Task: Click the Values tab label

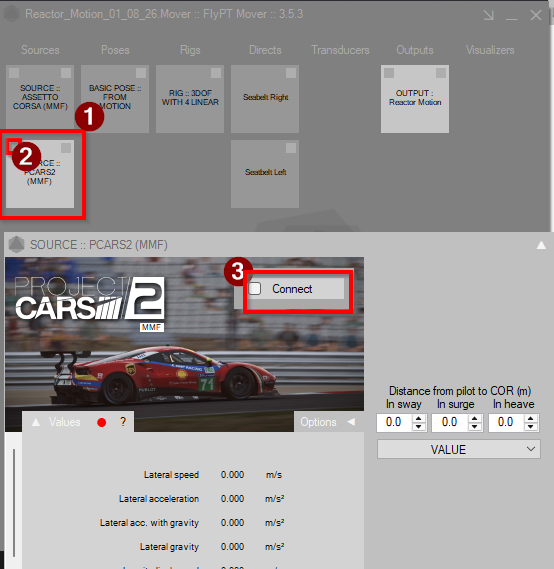Action: tap(65, 422)
